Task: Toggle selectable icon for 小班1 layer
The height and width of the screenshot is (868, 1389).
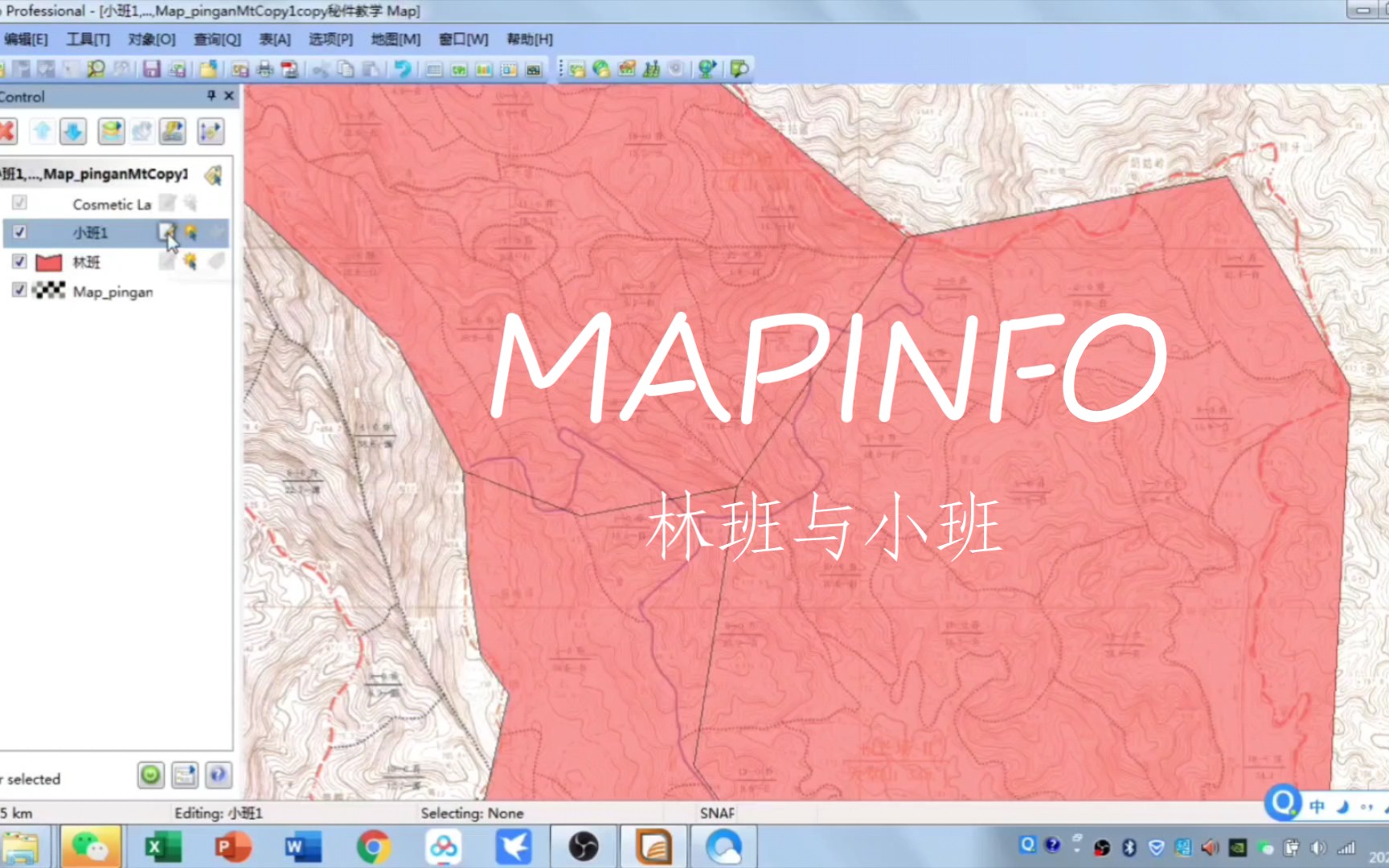Action: [x=191, y=232]
